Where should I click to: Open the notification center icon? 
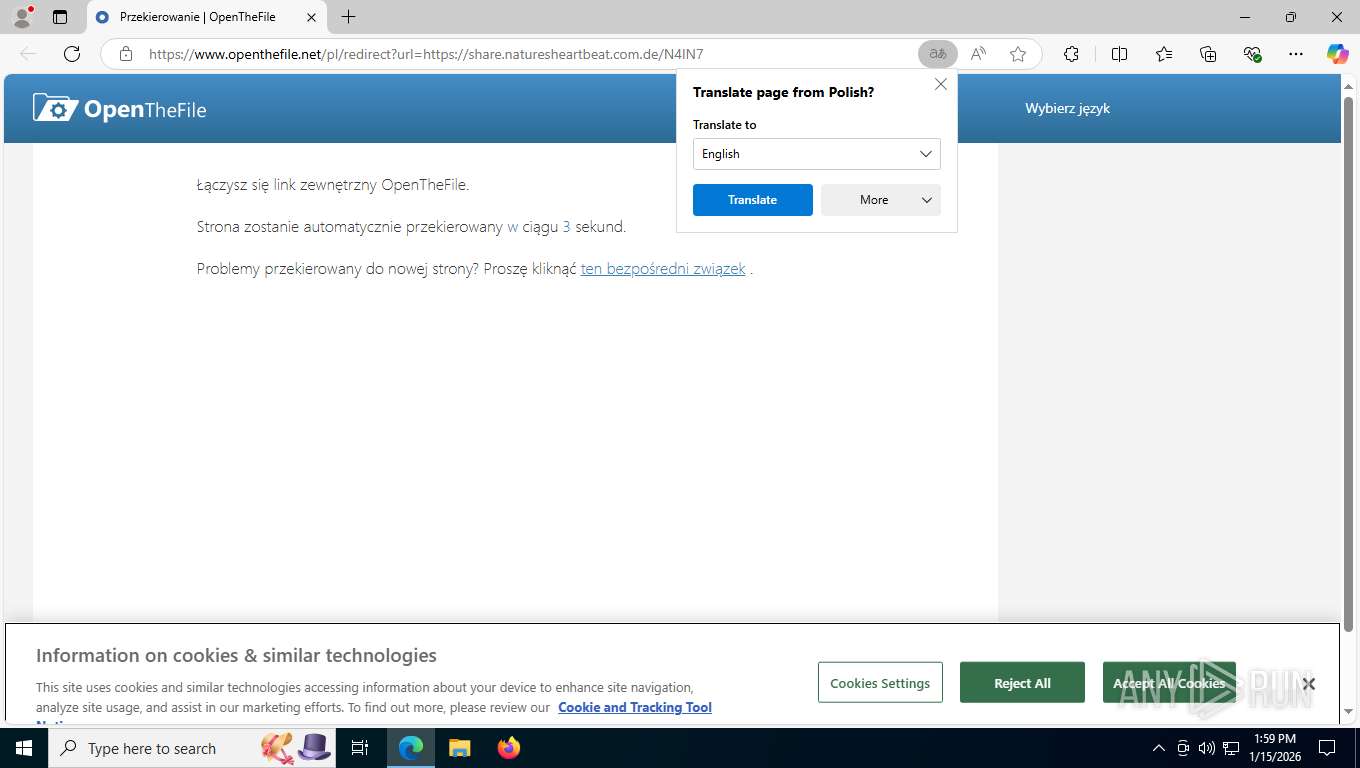[1327, 748]
